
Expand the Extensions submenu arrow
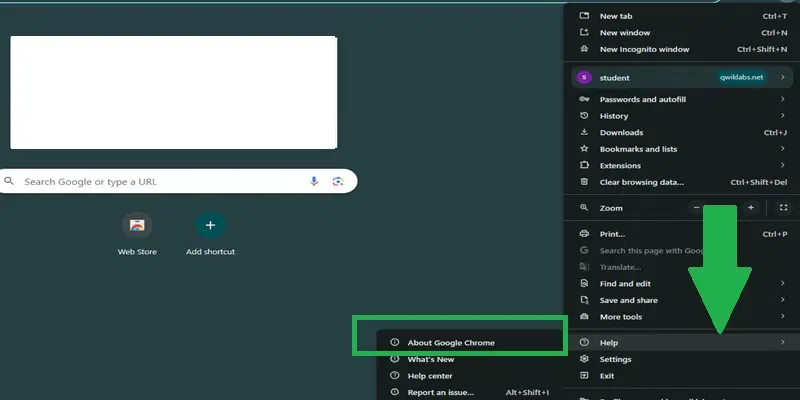point(783,165)
